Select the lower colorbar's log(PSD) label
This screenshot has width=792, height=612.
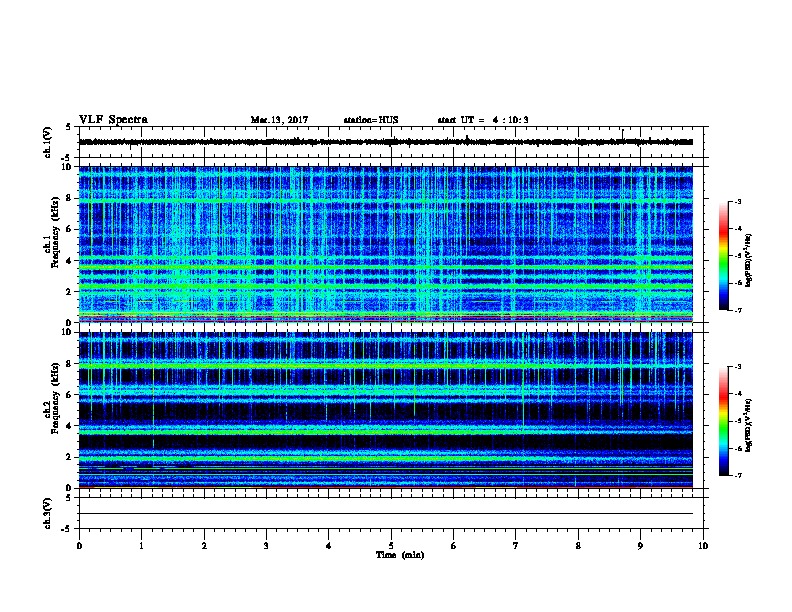tap(748, 426)
